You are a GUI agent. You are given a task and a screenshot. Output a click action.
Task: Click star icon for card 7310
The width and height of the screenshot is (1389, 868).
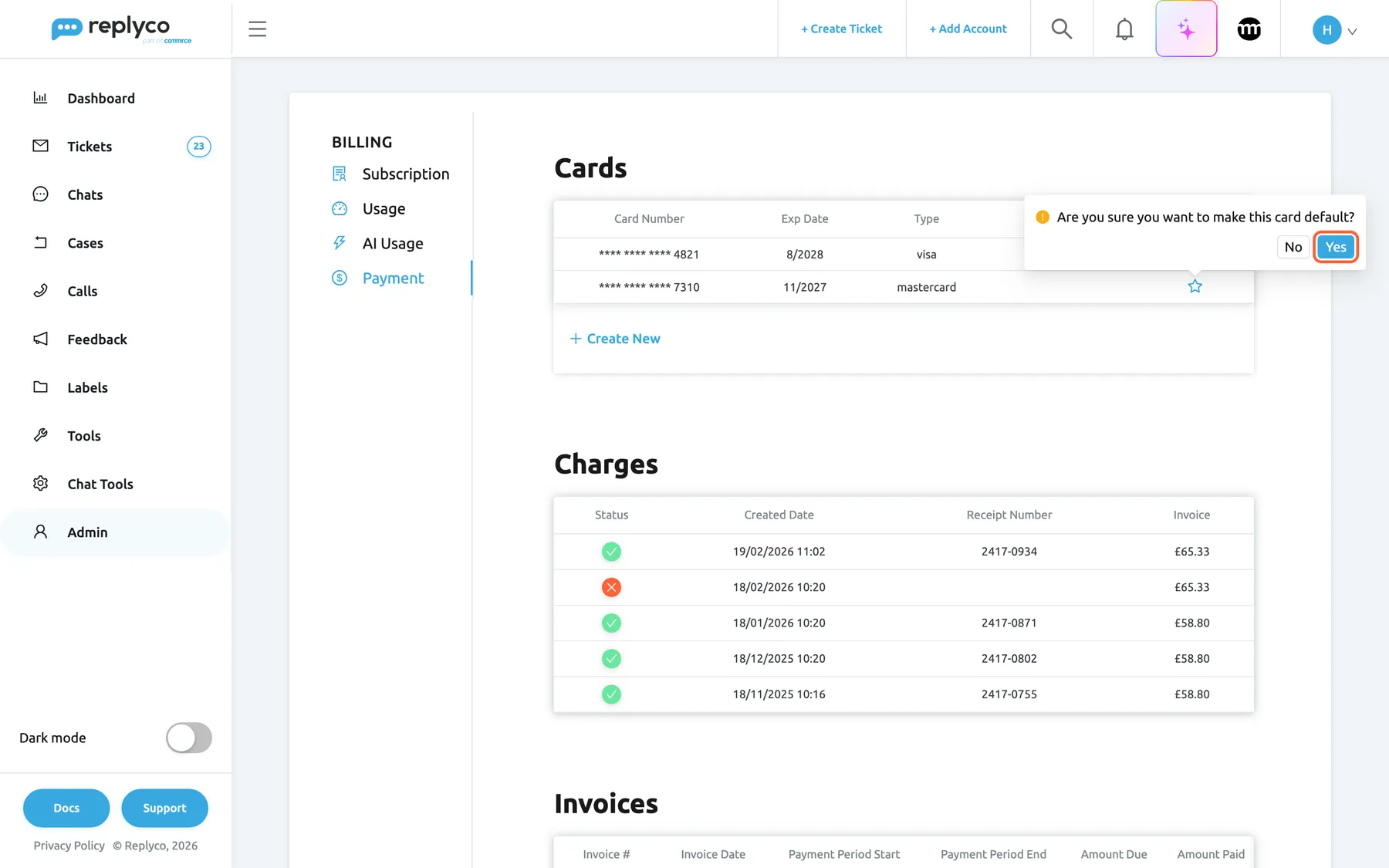1195,287
